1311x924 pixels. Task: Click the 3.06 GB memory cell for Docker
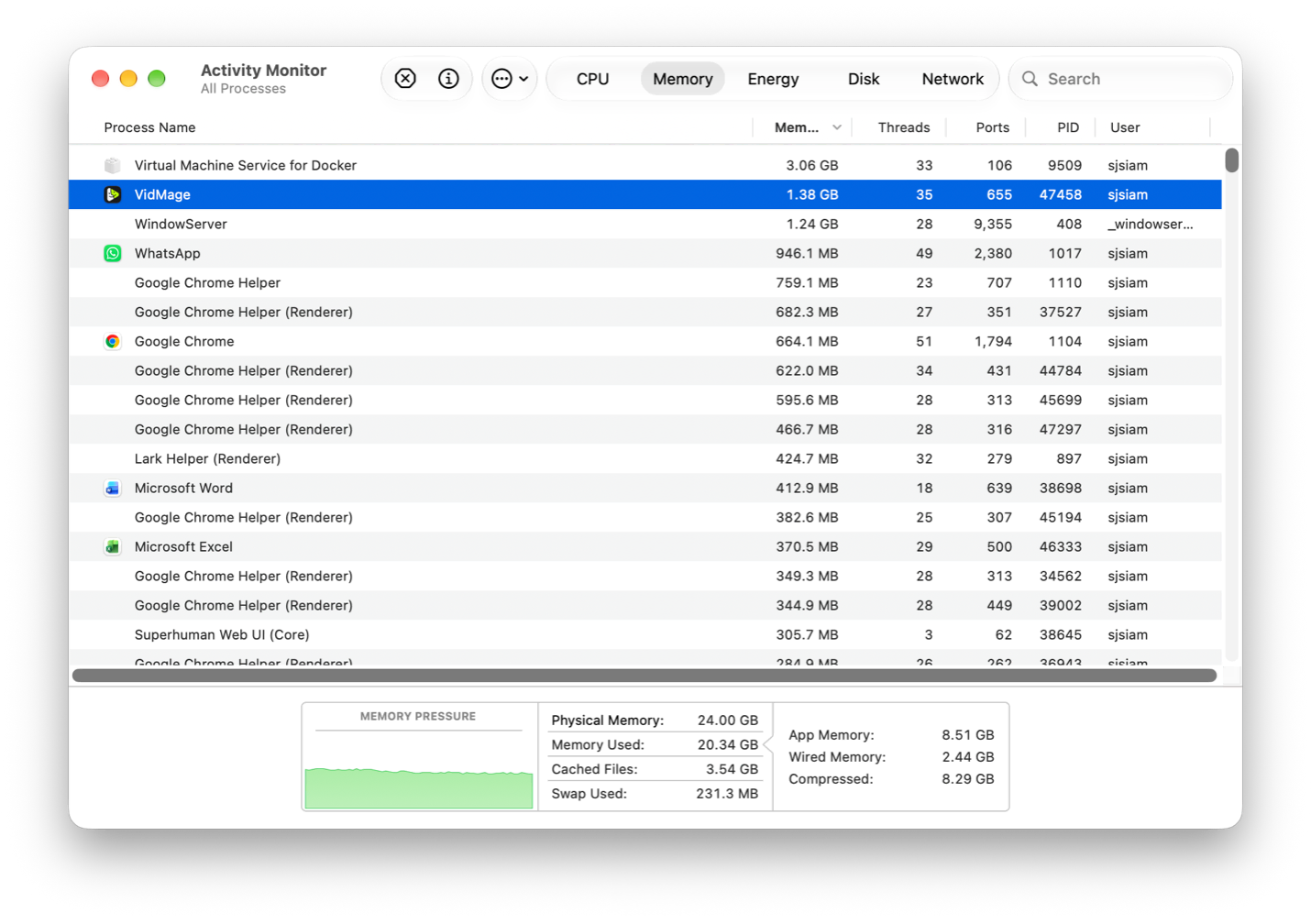(x=812, y=165)
